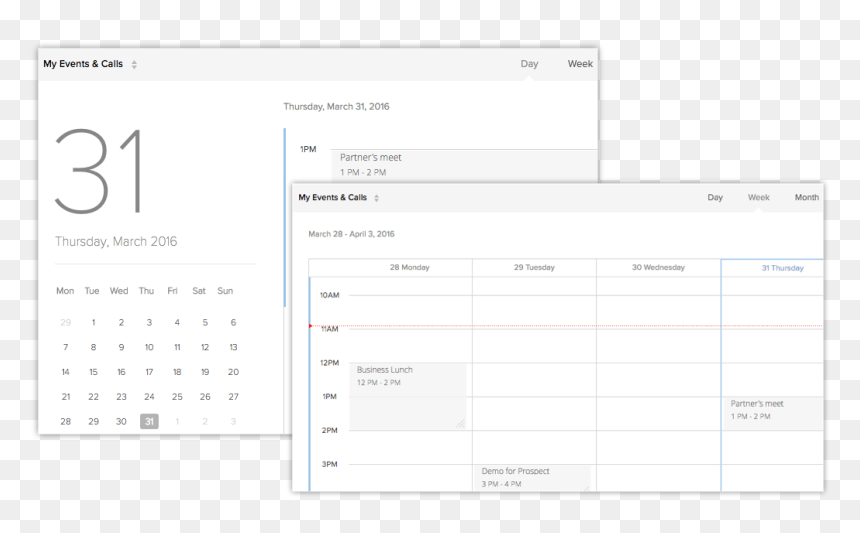The width and height of the screenshot is (860, 533).
Task: Select date 19 in mini calendar
Action: tap(205, 372)
